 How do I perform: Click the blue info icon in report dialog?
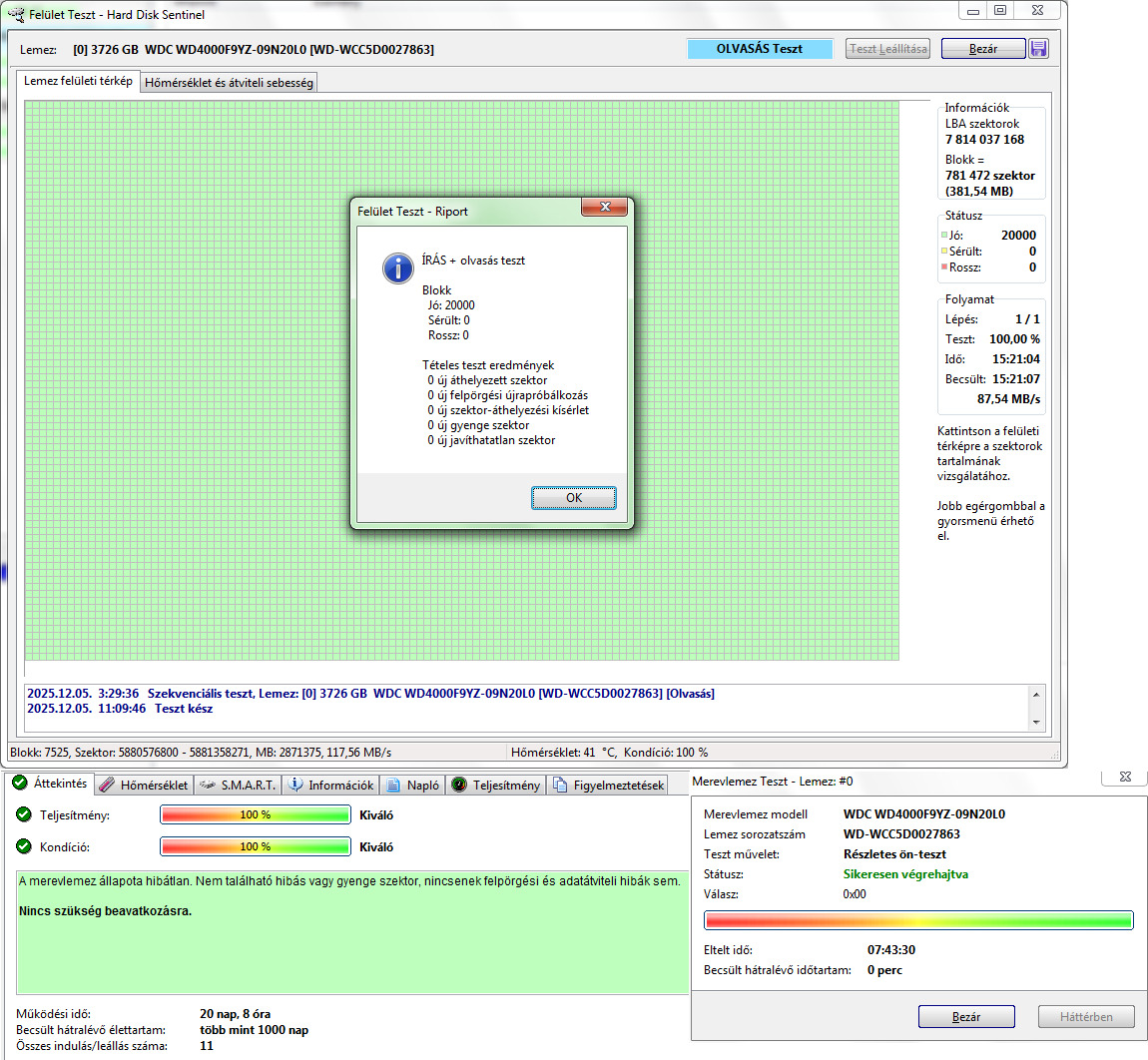[398, 268]
